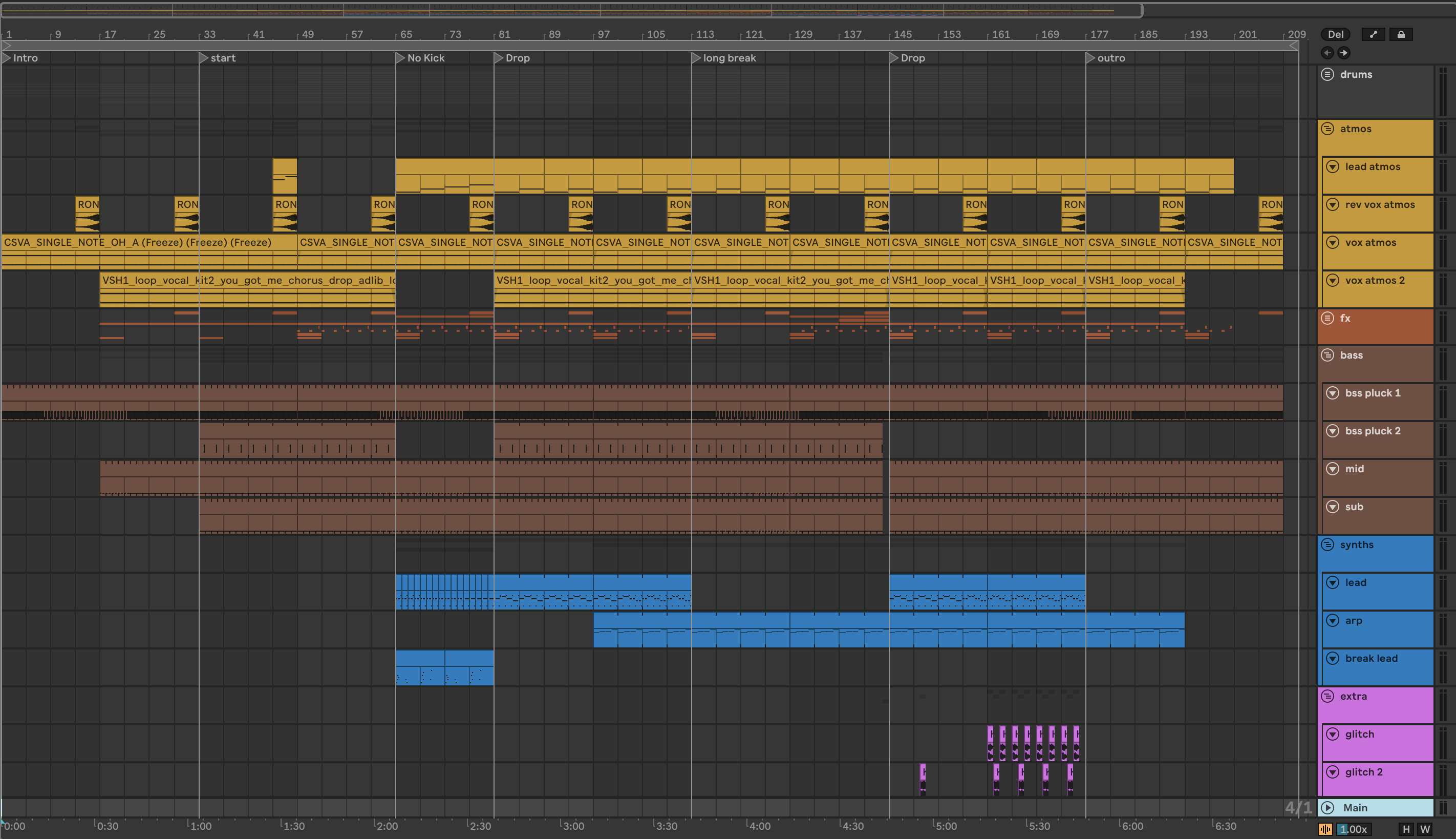
Task: Unfold the lead atmos track
Action: pos(1333,166)
